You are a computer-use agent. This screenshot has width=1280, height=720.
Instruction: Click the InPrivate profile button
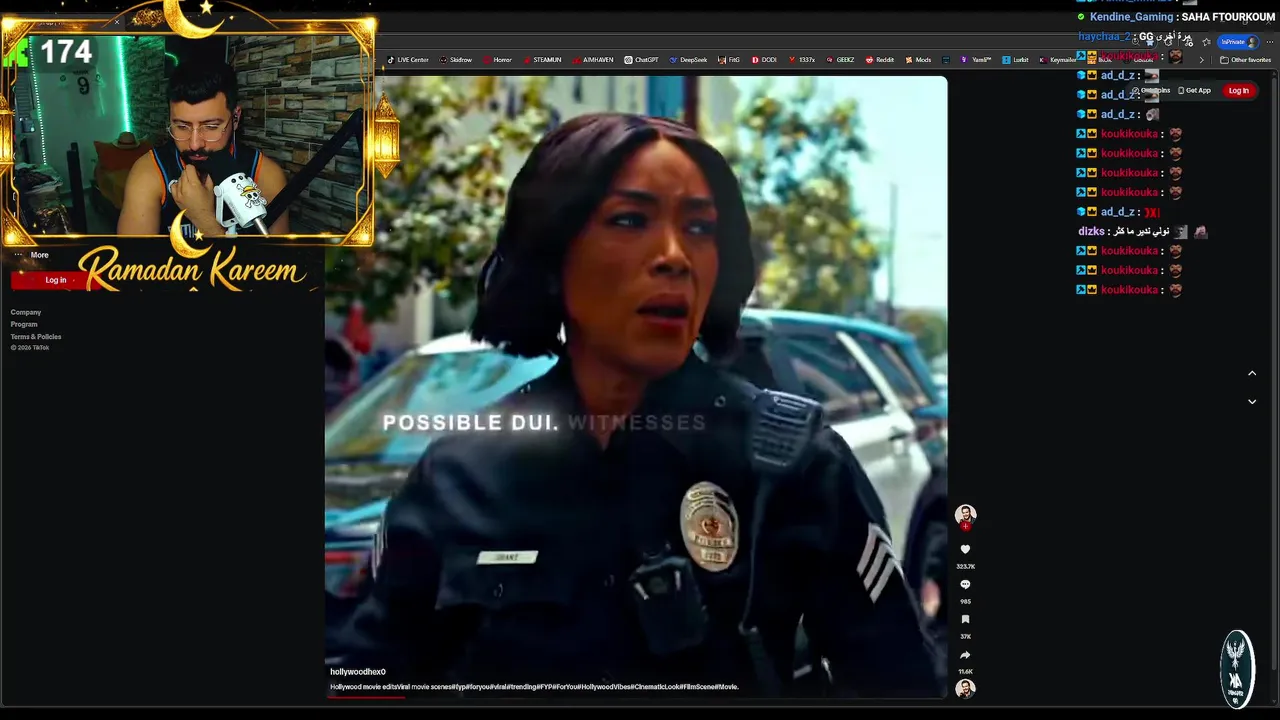tap(1238, 42)
